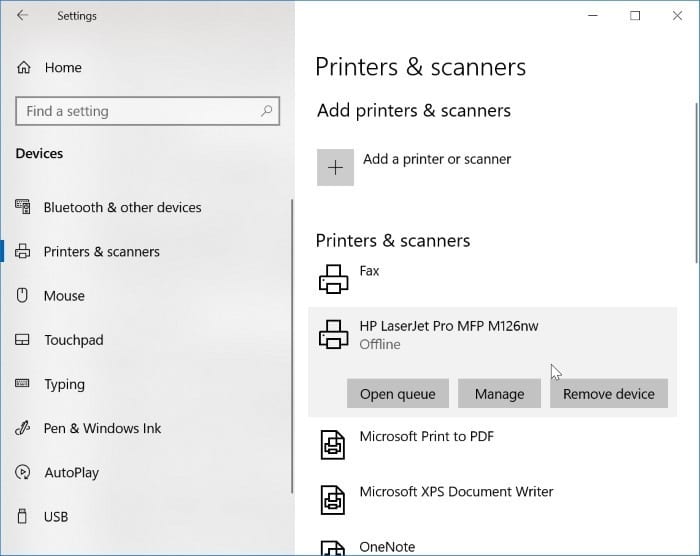Image resolution: width=700 pixels, height=556 pixels.
Task: Click the main page vertical scrollbar
Action: [x=696, y=183]
